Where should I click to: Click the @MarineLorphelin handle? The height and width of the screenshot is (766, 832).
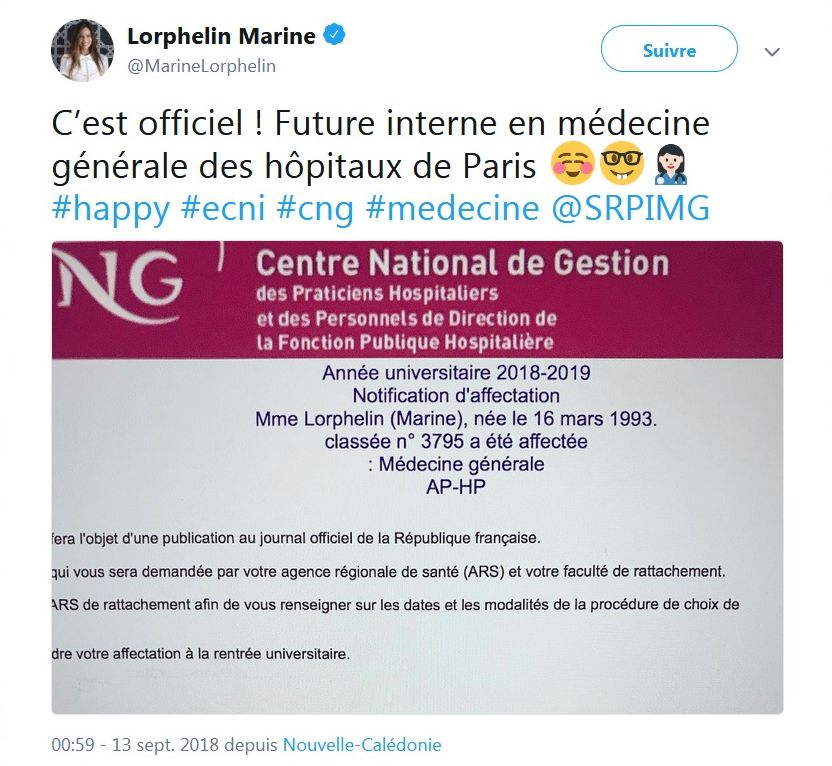[201, 66]
